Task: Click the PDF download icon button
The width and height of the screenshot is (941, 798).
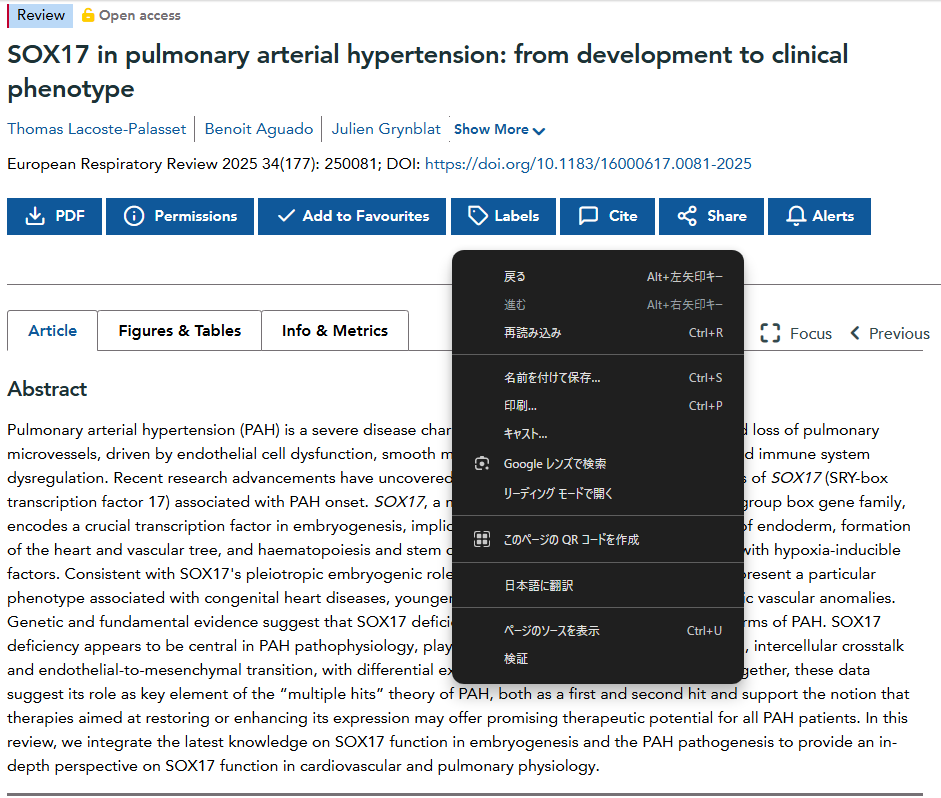Action: pyautogui.click(x=54, y=216)
